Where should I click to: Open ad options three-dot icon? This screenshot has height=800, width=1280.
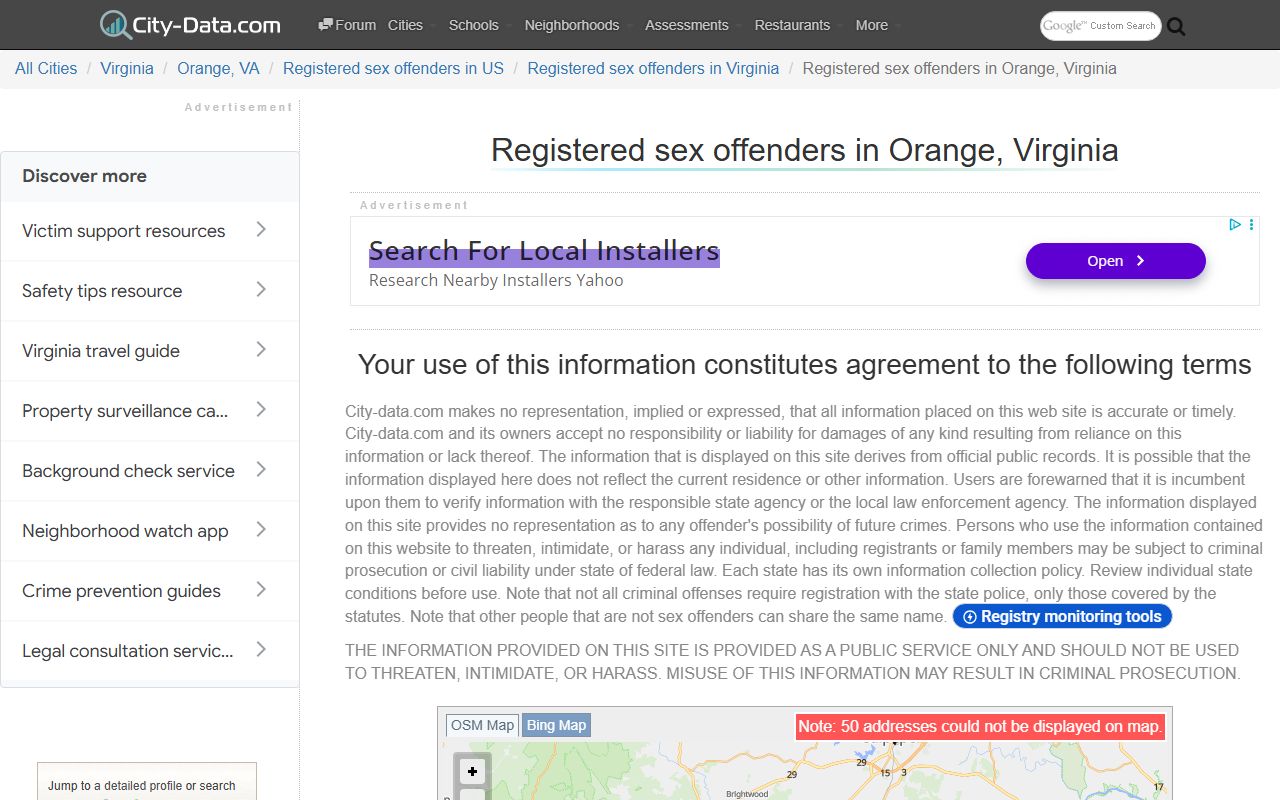click(1251, 225)
